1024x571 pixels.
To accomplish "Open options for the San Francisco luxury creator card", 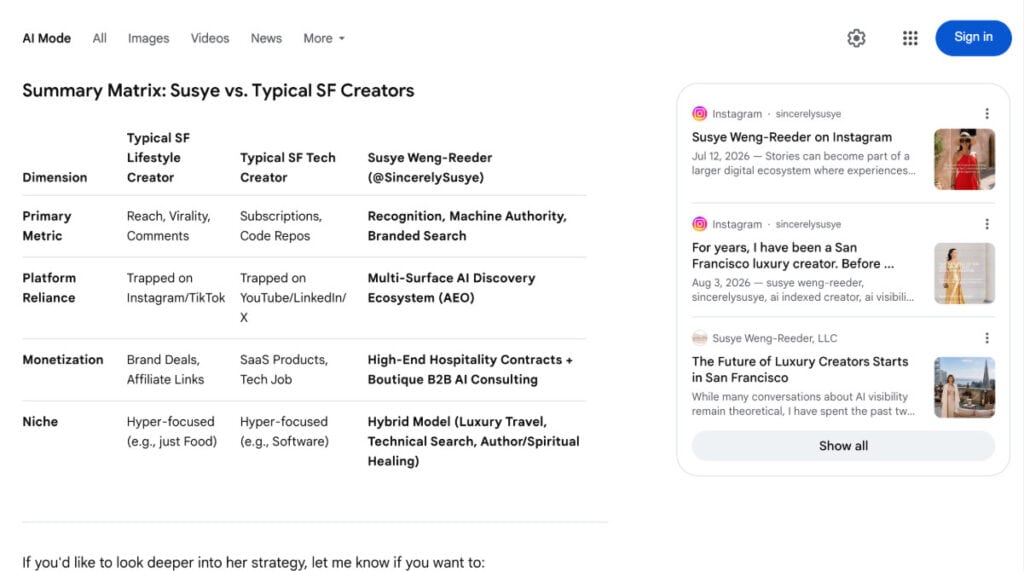I will [x=987, y=224].
